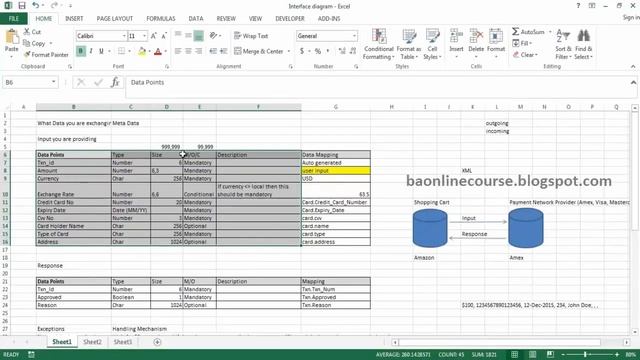Apply the fill color to selection
Image resolution: width=640 pixels, height=360 pixels.
142,51
